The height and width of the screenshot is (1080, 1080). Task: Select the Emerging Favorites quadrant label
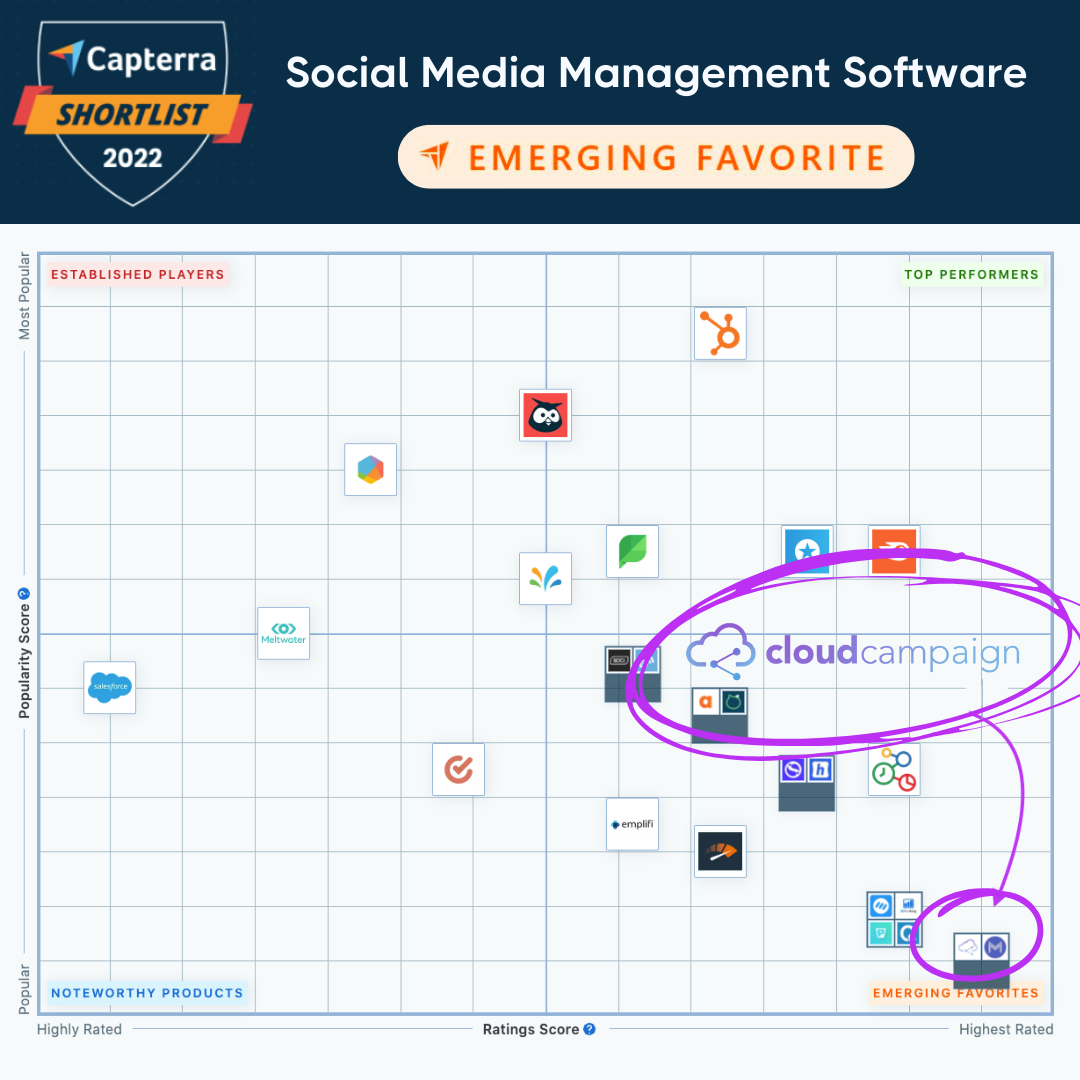pyautogui.click(x=955, y=993)
